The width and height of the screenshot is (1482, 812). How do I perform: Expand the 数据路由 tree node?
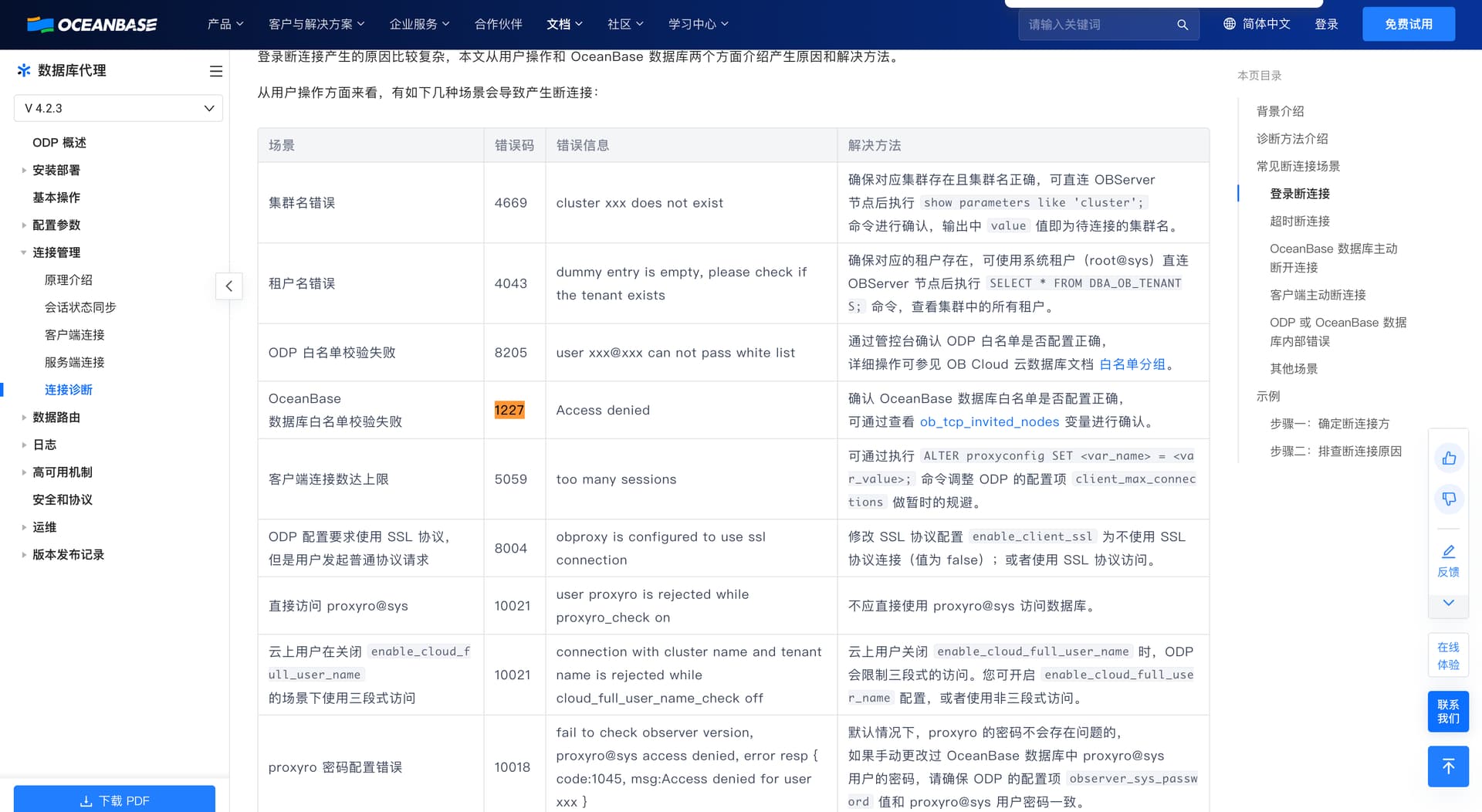click(24, 418)
